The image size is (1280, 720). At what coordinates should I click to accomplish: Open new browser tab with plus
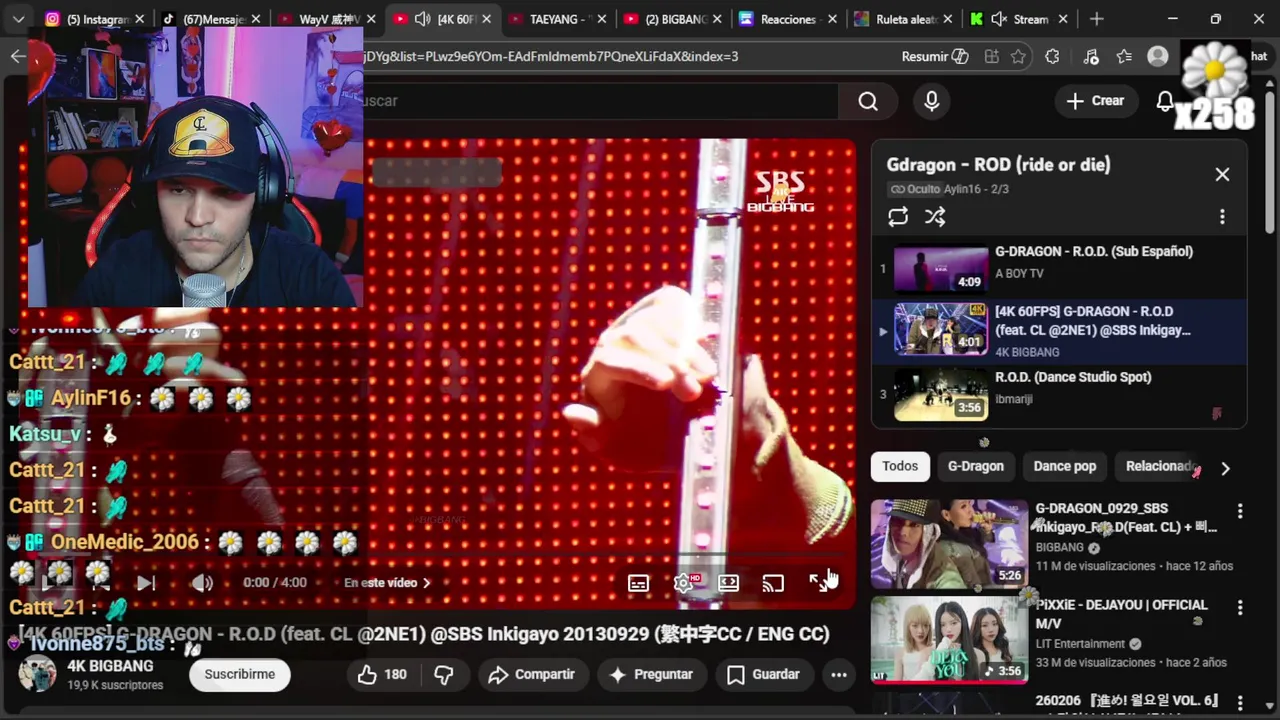pos(1097,19)
